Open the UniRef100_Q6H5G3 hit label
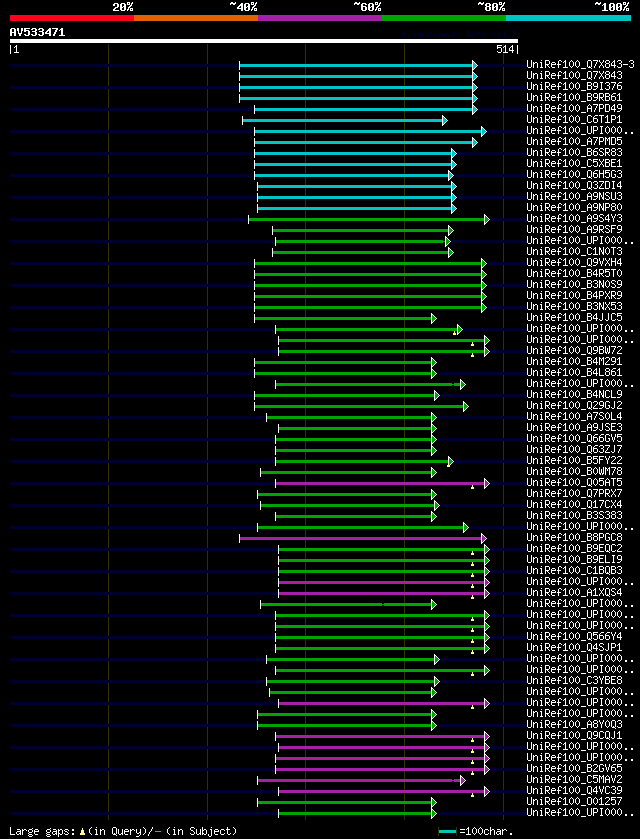The image size is (640, 839). click(575, 175)
